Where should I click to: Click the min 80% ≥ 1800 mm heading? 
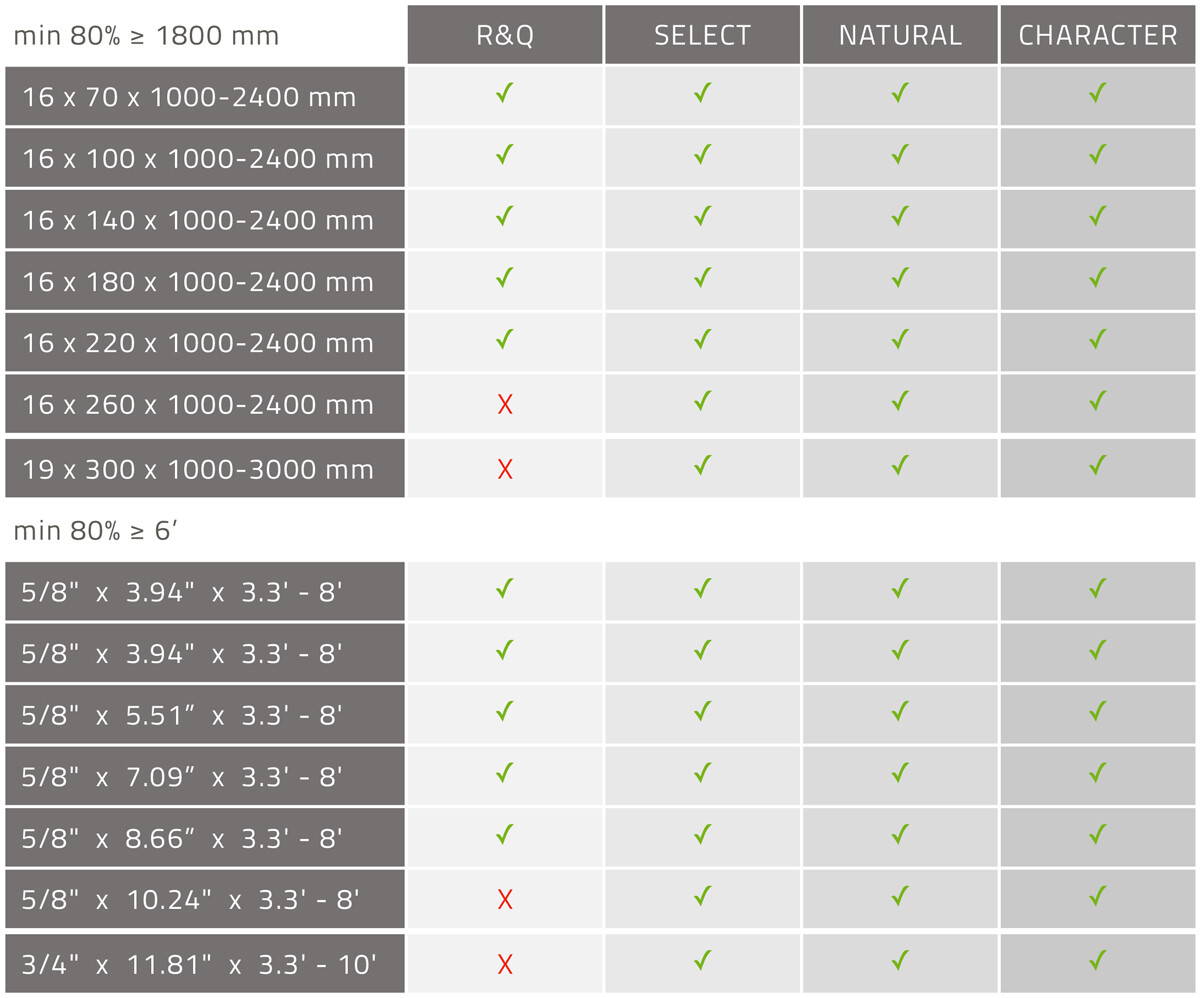tap(146, 36)
